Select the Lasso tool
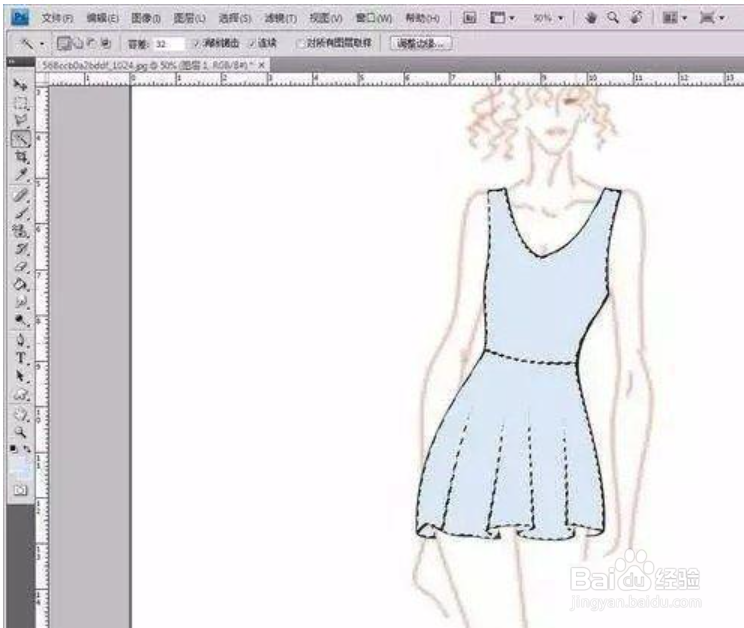 point(20,120)
